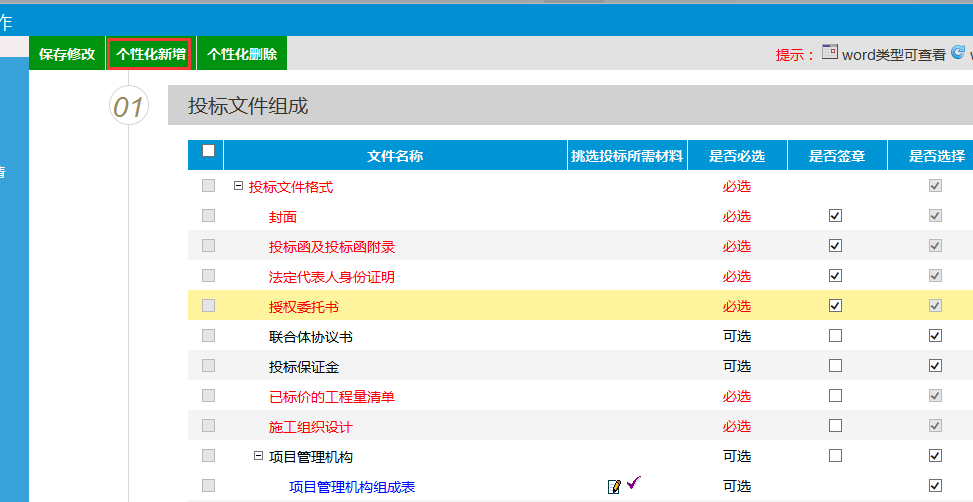Toggle the 是否签章 checkbox for 投标函及投标函附录

tap(835, 246)
